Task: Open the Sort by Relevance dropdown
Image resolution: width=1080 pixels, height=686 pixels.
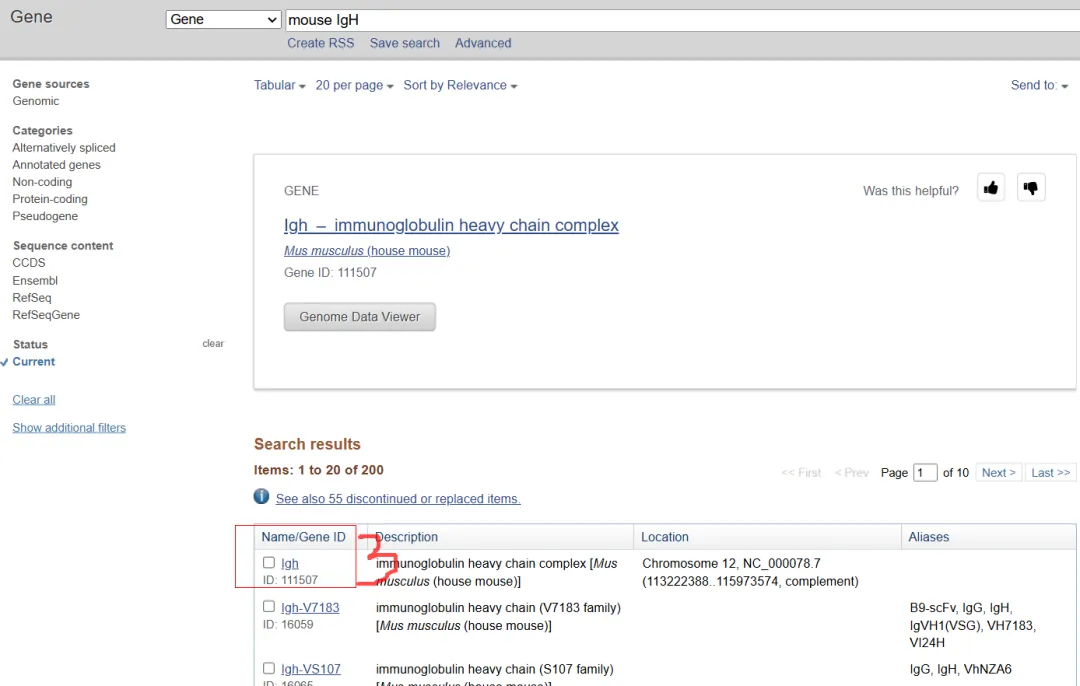Action: pyautogui.click(x=460, y=85)
